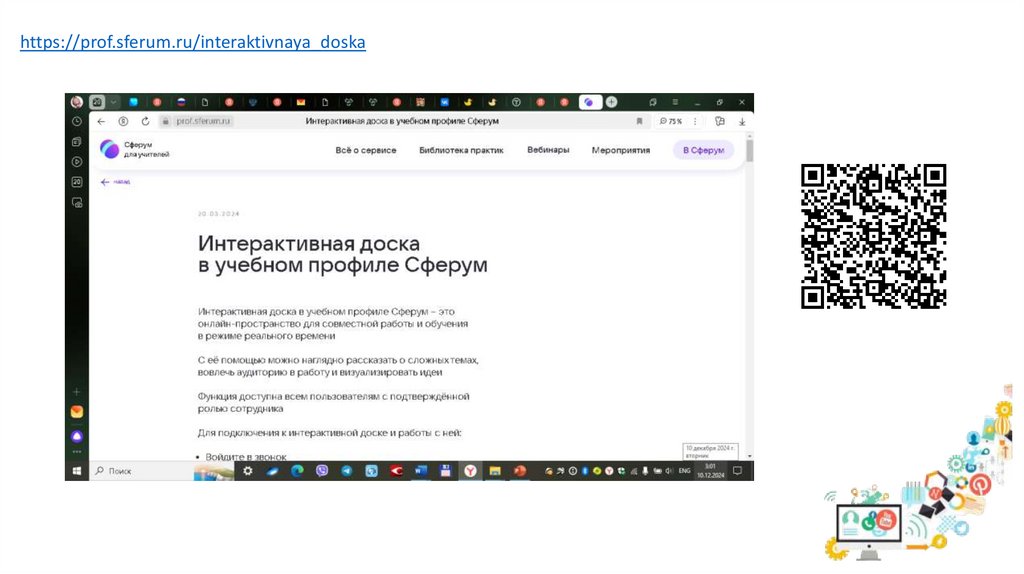The height and width of the screenshot is (574, 1024).
Task: Open the downloads arrow icon in the browser
Action: 742,121
